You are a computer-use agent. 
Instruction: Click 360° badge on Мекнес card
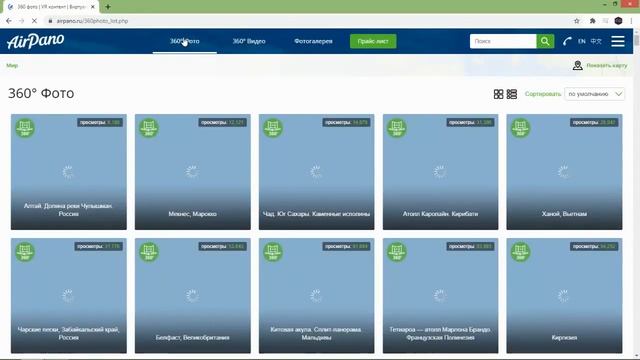[x=149, y=128]
